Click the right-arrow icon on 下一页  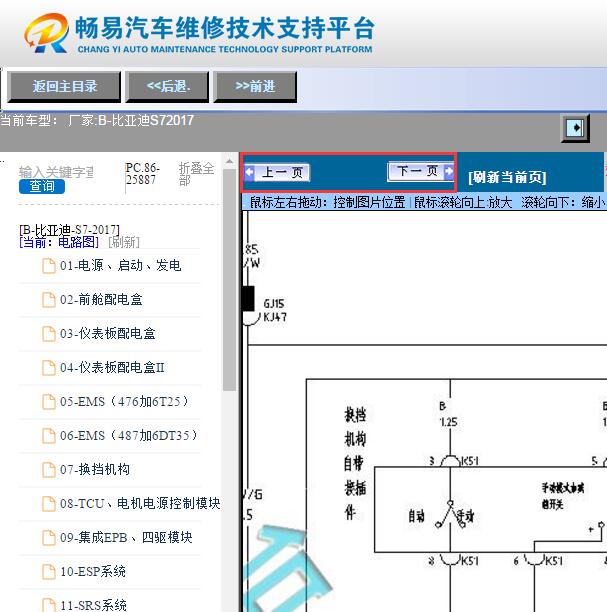449,171
